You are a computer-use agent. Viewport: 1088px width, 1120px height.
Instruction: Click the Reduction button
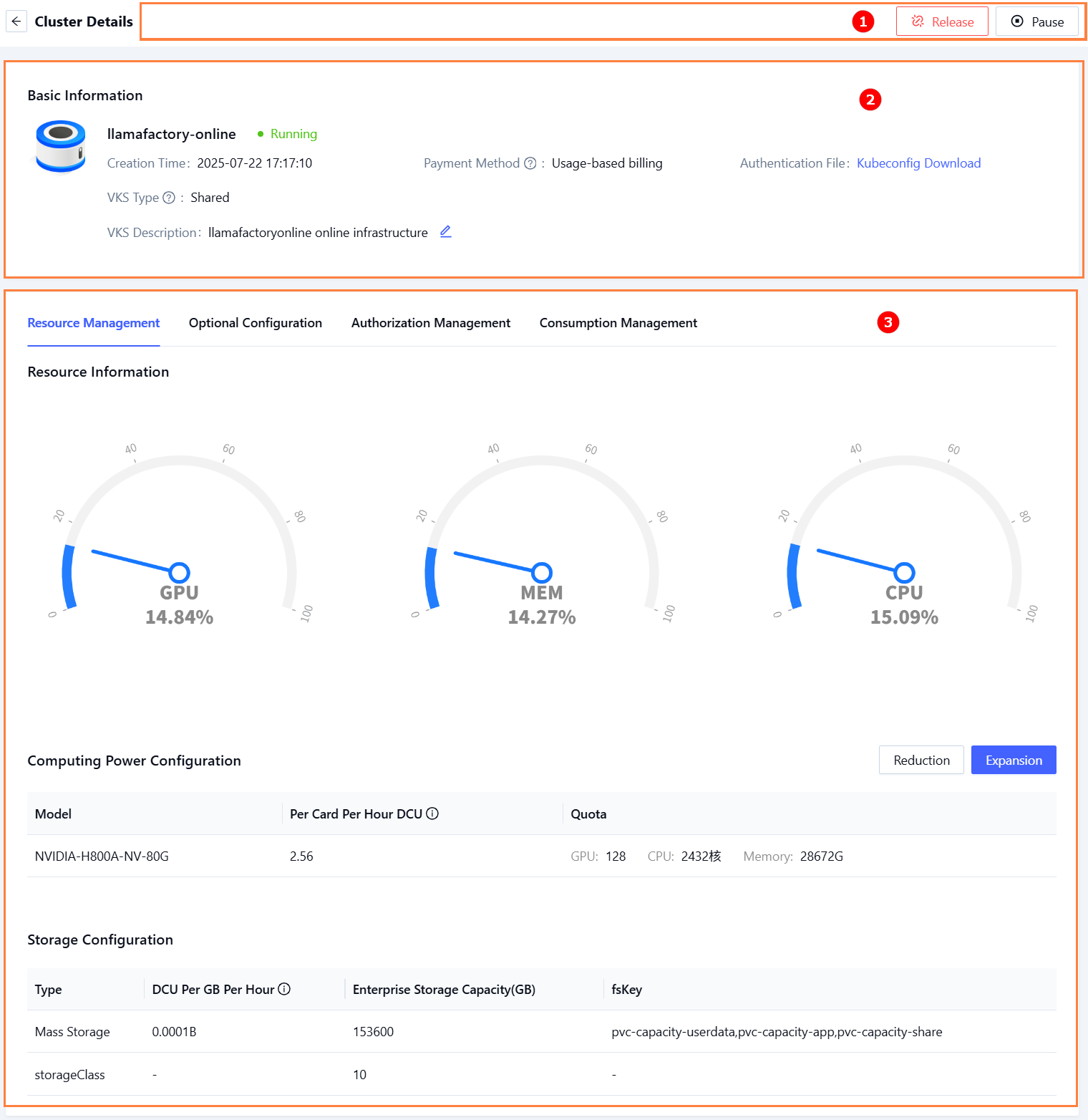[x=921, y=760]
